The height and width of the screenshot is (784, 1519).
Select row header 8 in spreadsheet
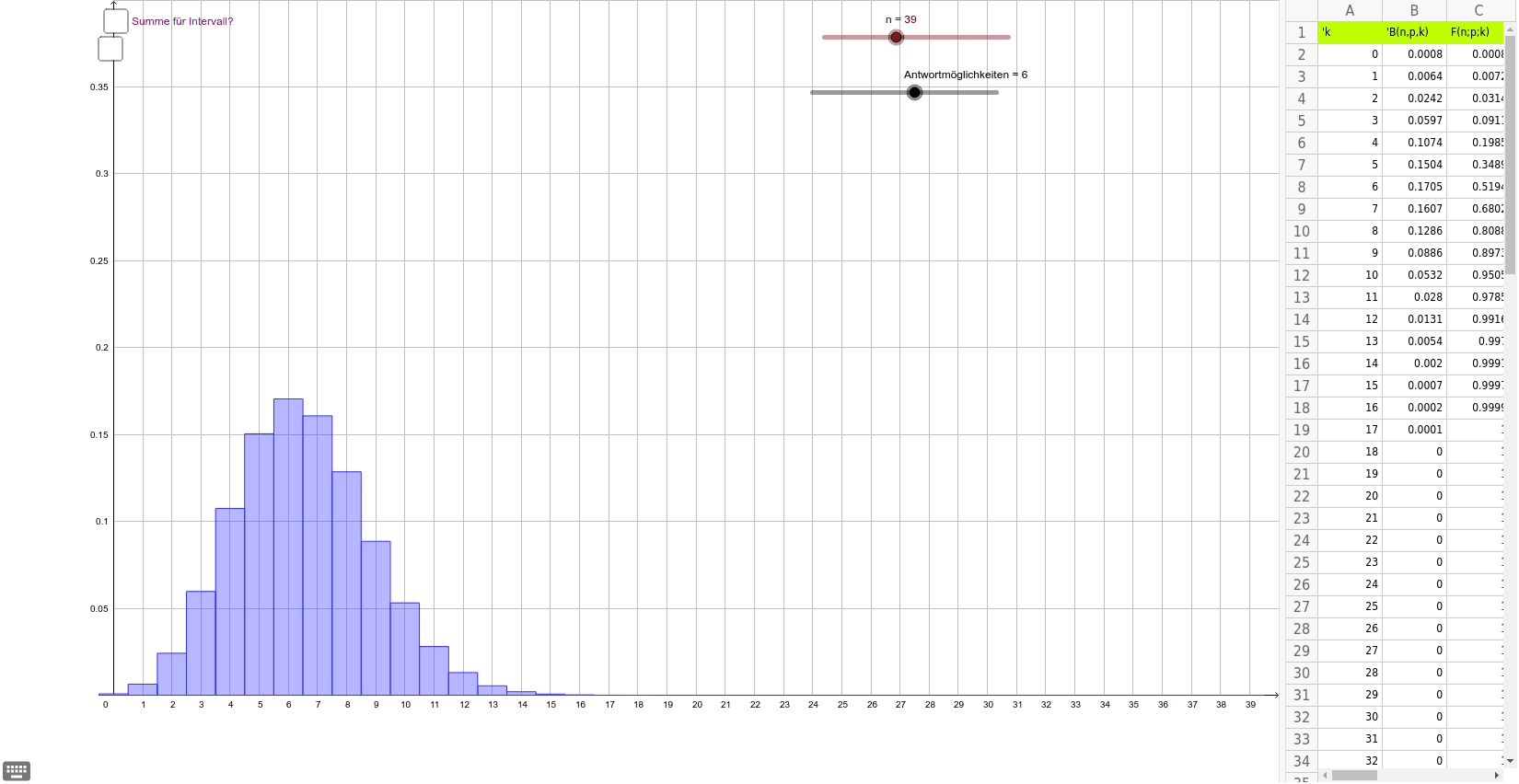pos(1302,187)
